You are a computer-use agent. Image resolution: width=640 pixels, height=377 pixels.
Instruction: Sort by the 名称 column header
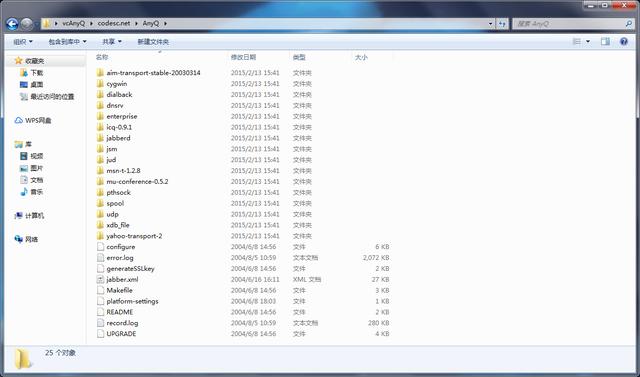click(x=102, y=58)
